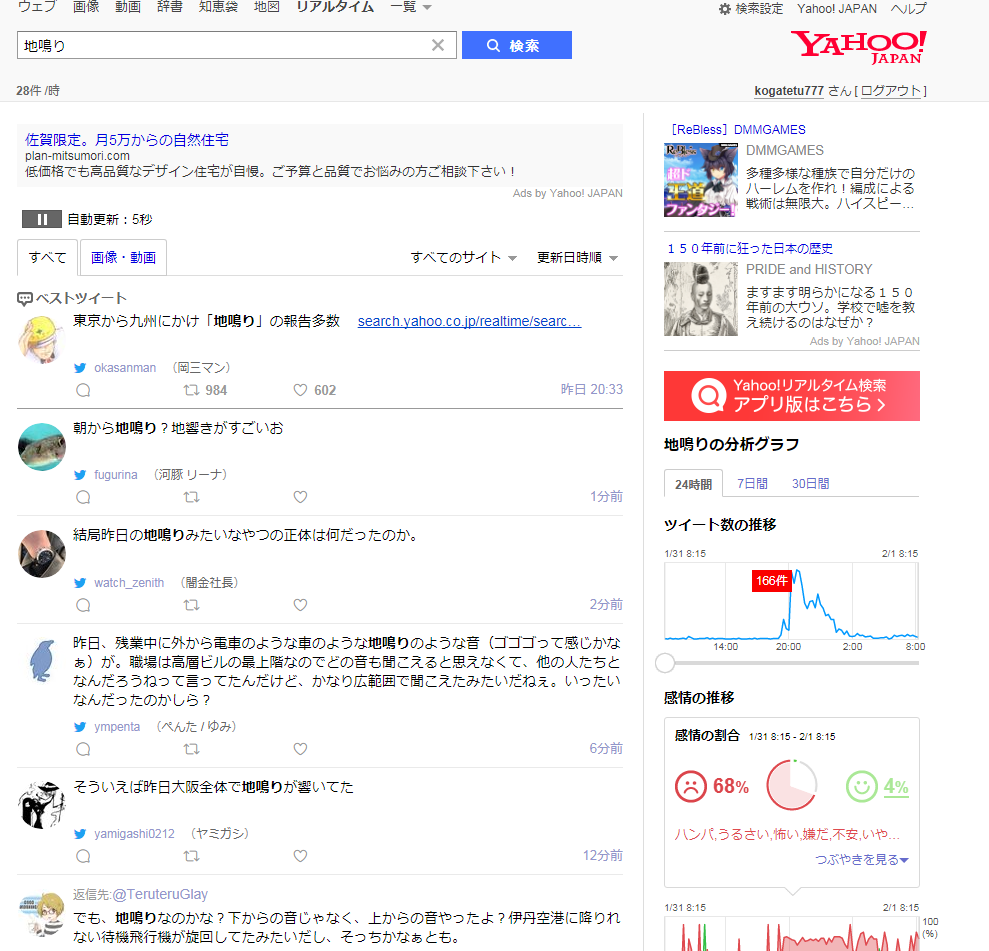989x951 pixels.
Task: Click the 4% positive sentiment percentage
Action: point(896,786)
